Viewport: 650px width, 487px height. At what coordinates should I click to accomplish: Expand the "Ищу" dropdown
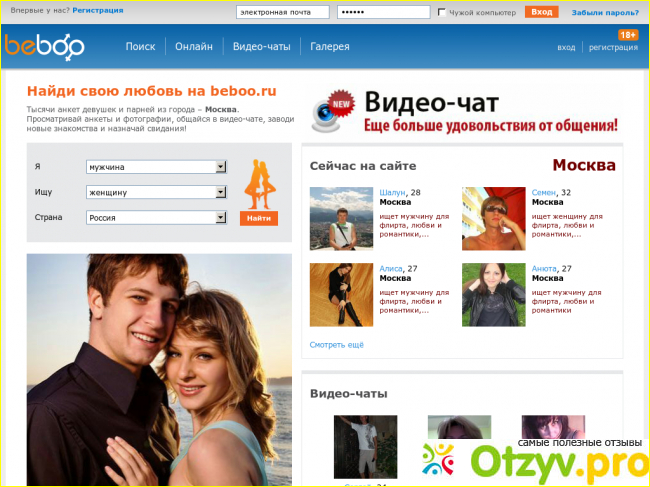coord(156,192)
